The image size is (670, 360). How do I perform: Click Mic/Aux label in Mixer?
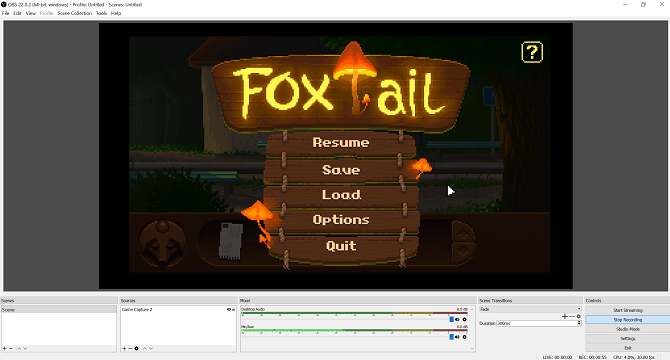pyautogui.click(x=248, y=327)
